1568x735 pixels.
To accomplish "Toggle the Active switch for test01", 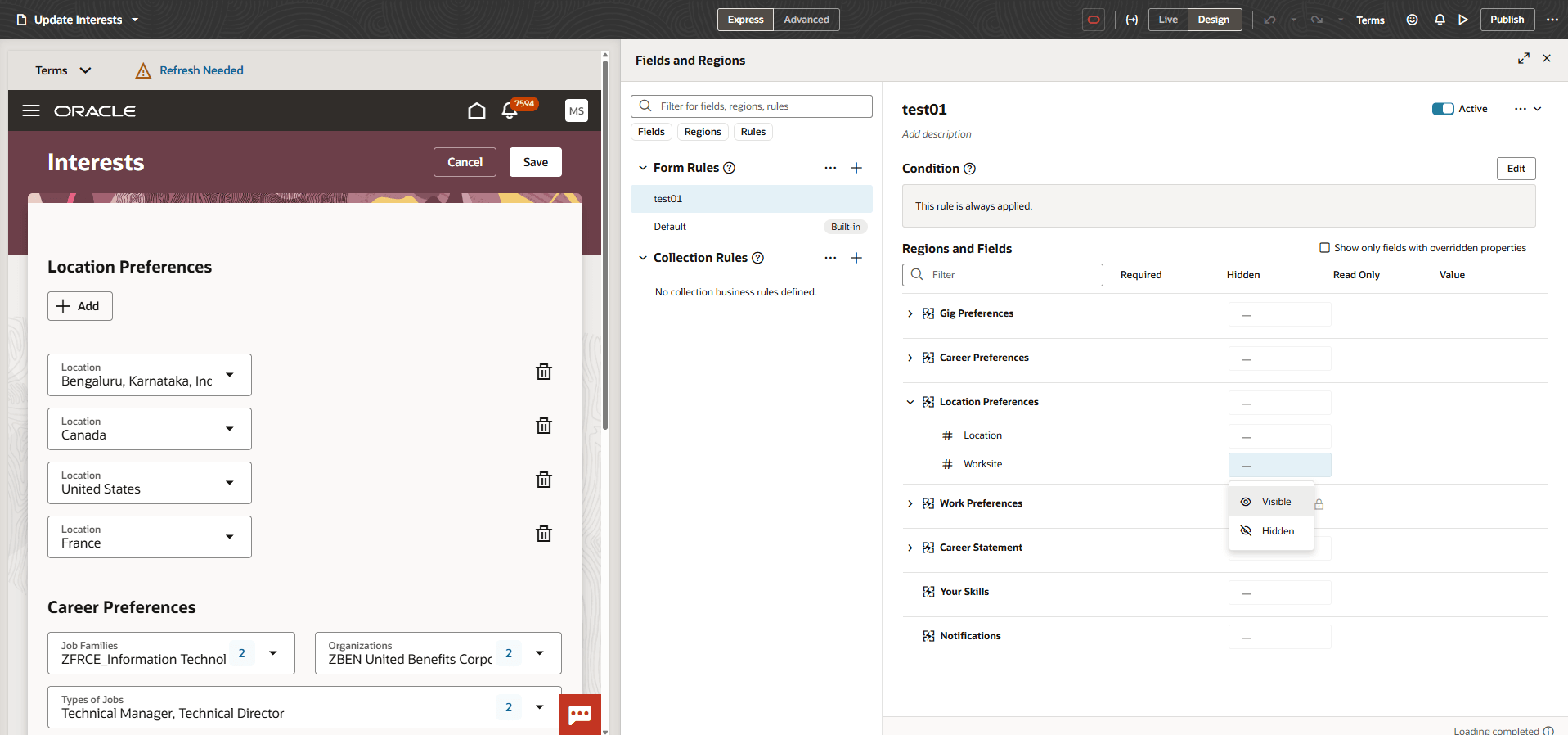I will (x=1443, y=109).
